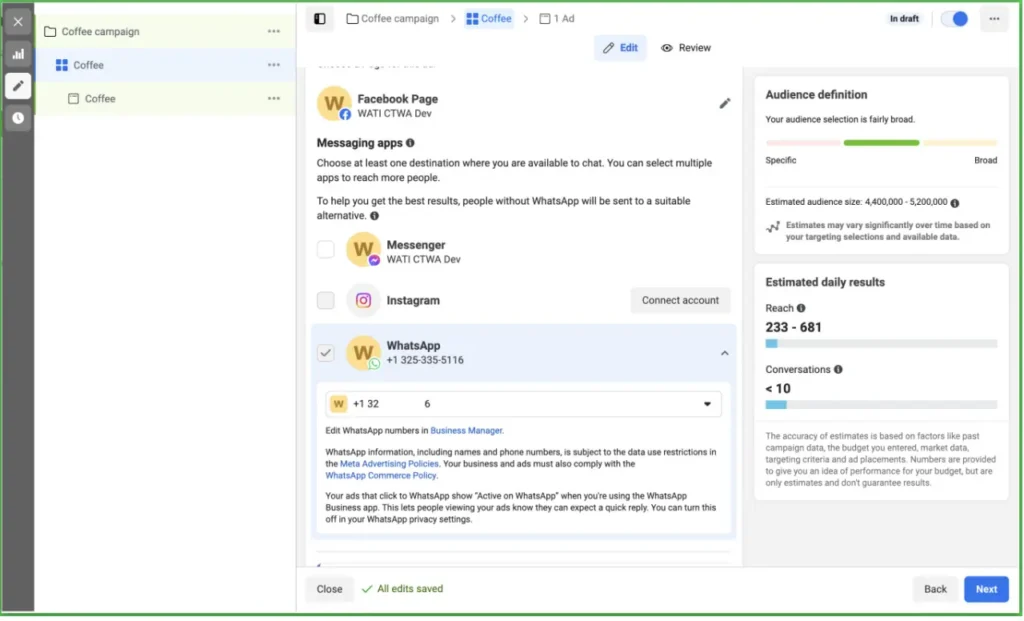Screen dimensions: 1024x621
Task: Open the ellipsis menu on the Coffee ad set
Action: pyautogui.click(x=274, y=64)
